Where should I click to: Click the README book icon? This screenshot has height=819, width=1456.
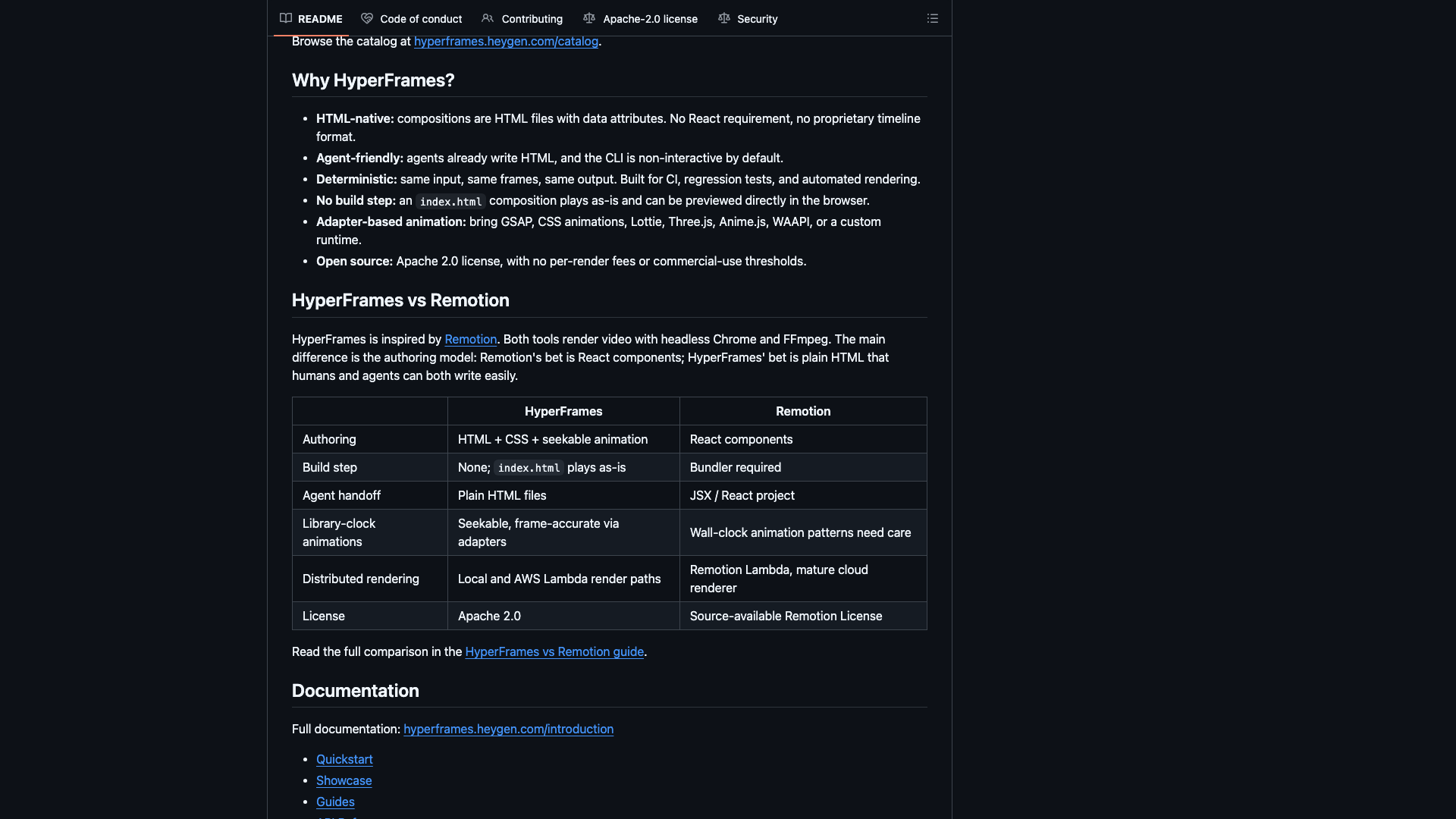coord(286,18)
